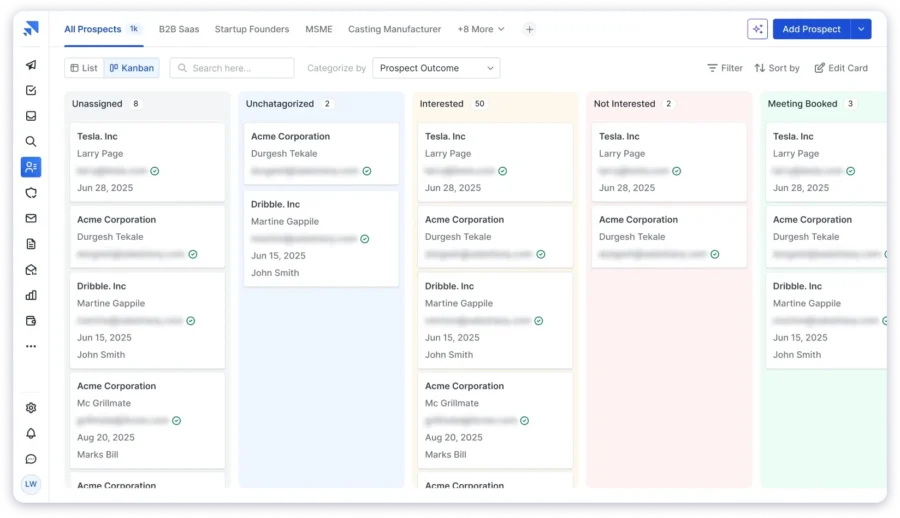Image resolution: width=900 pixels, height=518 pixels.
Task: Open the mail envelope sidebar icon
Action: [x=31, y=218]
